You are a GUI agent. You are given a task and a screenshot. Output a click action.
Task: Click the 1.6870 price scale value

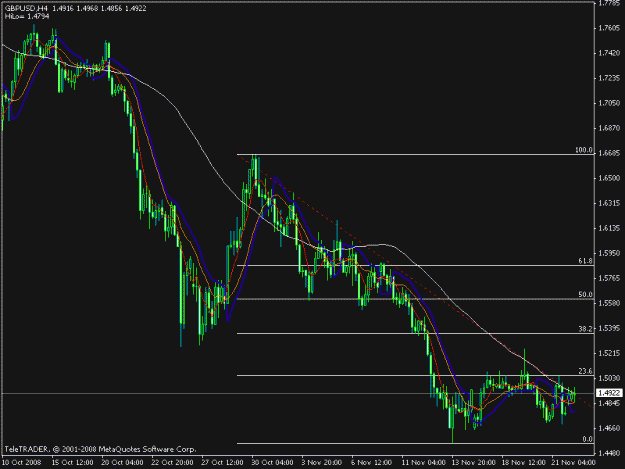pyautogui.click(x=609, y=128)
